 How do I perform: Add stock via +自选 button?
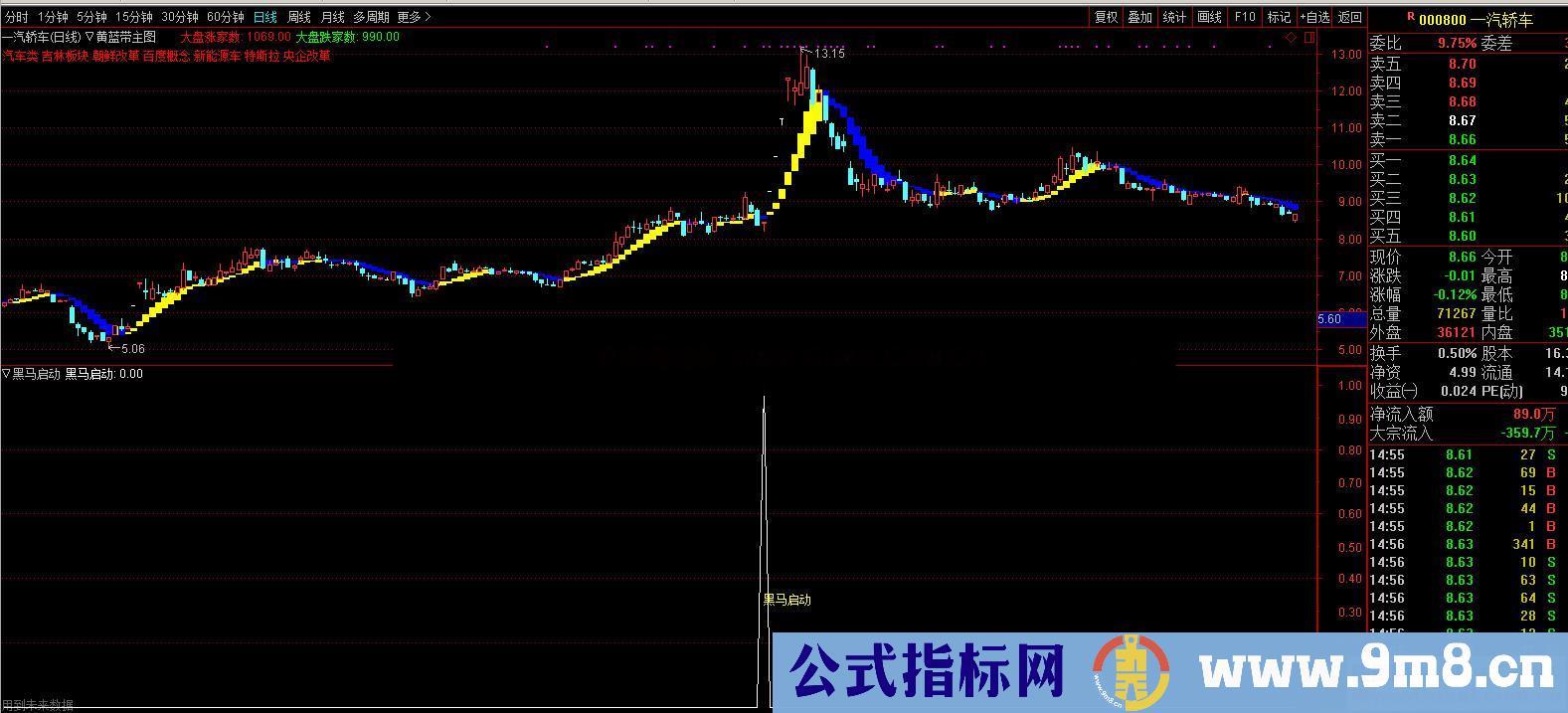click(x=1314, y=17)
